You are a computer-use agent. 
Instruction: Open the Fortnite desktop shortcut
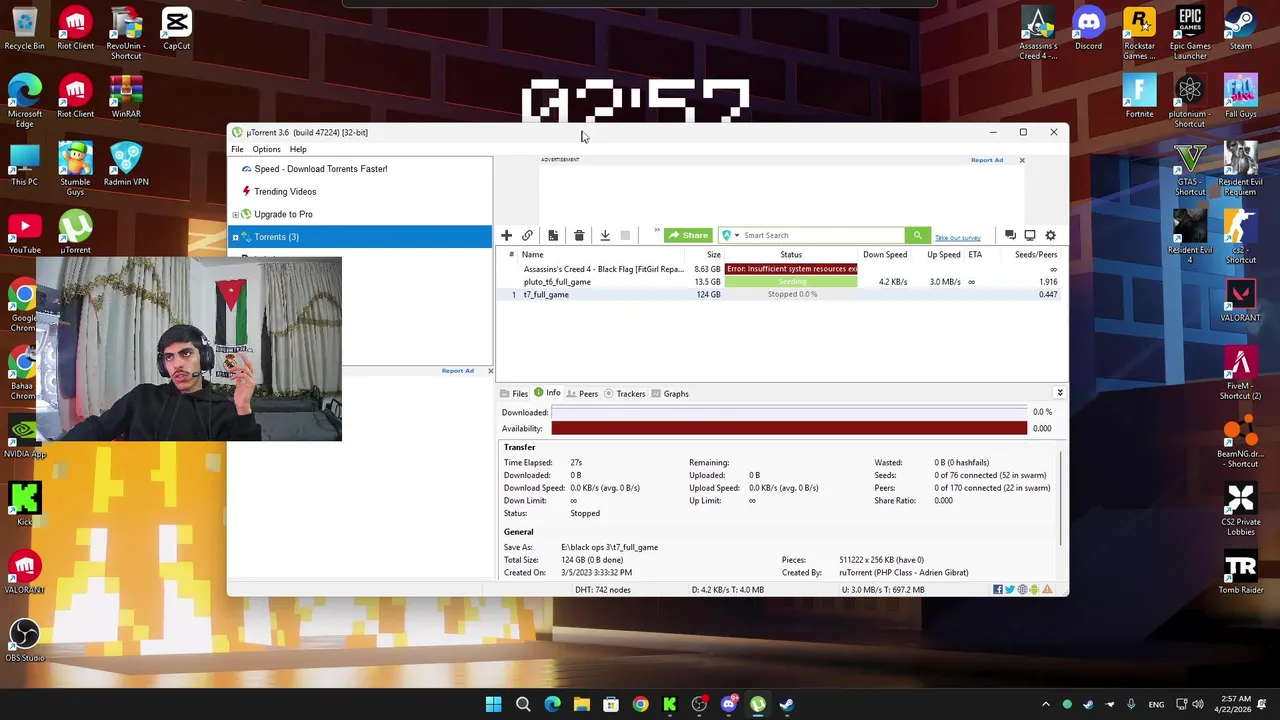click(x=1139, y=97)
